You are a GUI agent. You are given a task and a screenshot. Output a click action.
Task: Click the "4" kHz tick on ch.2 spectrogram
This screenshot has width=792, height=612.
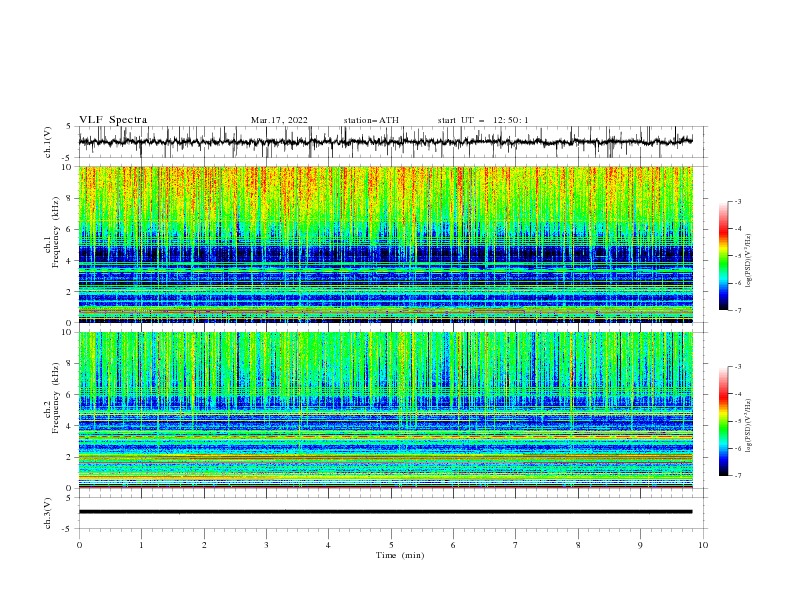click(71, 426)
